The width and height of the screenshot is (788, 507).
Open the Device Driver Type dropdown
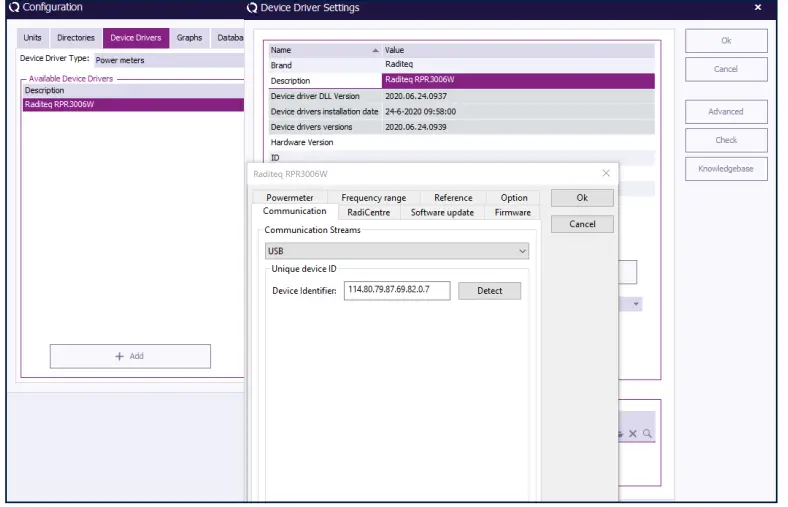168,60
